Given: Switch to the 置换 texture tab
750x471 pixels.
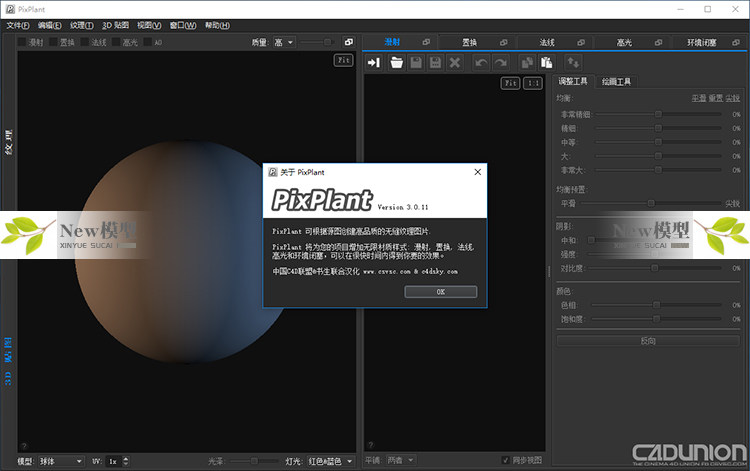Looking at the screenshot, I should pyautogui.click(x=469, y=43).
